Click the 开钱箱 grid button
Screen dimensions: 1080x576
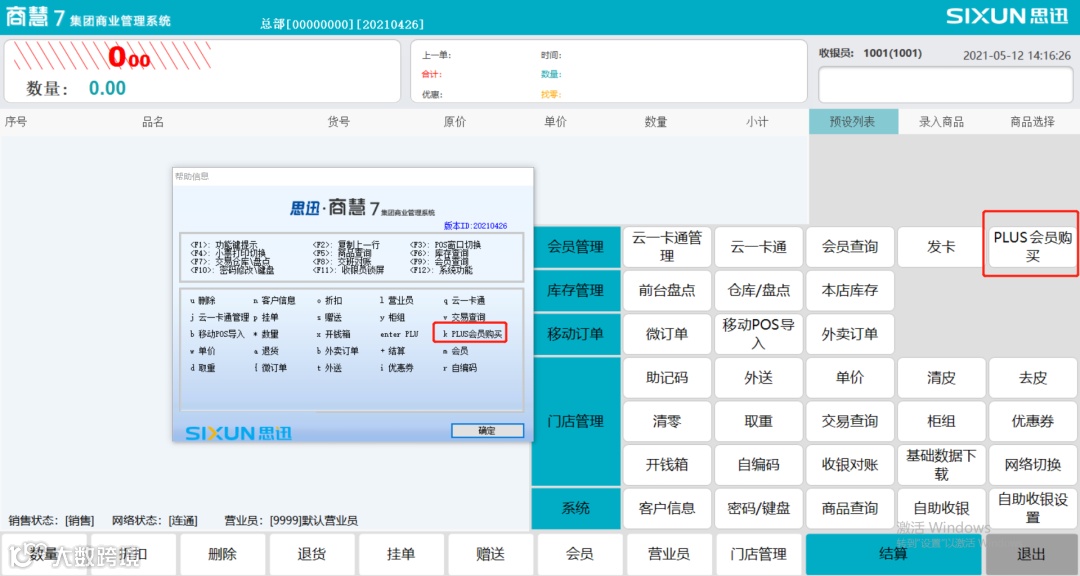(667, 464)
